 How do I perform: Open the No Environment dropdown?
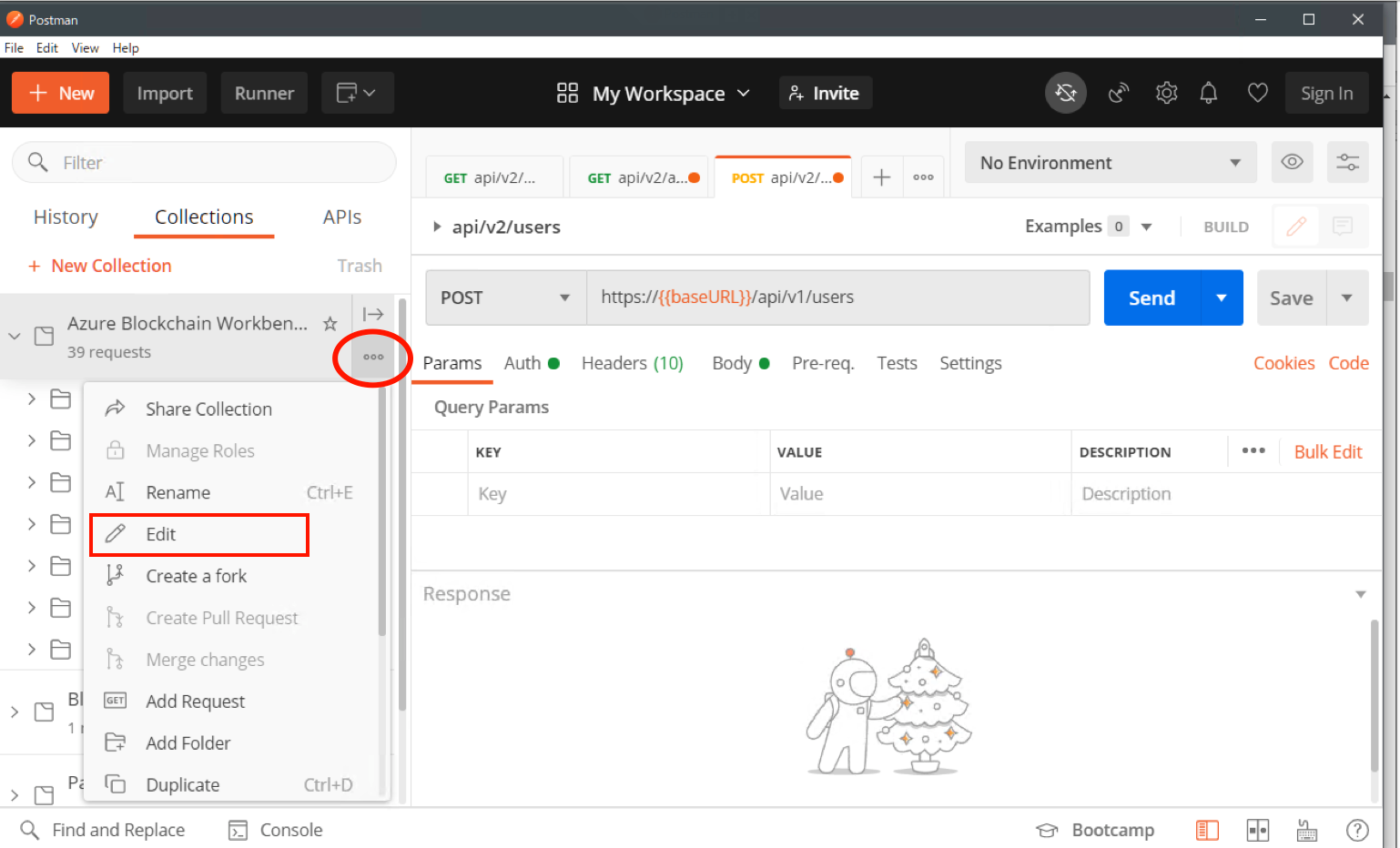click(x=1111, y=163)
